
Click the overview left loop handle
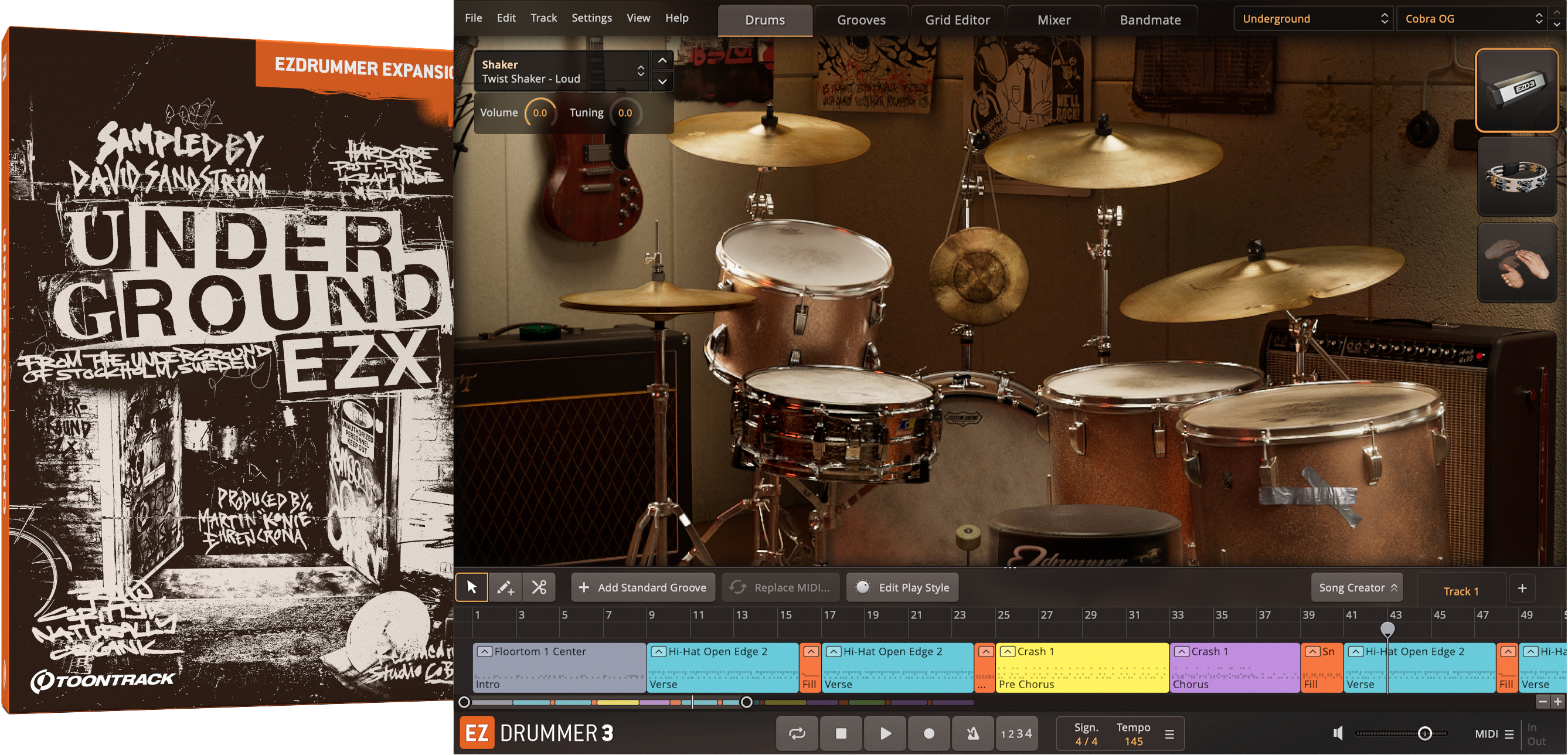point(464,703)
